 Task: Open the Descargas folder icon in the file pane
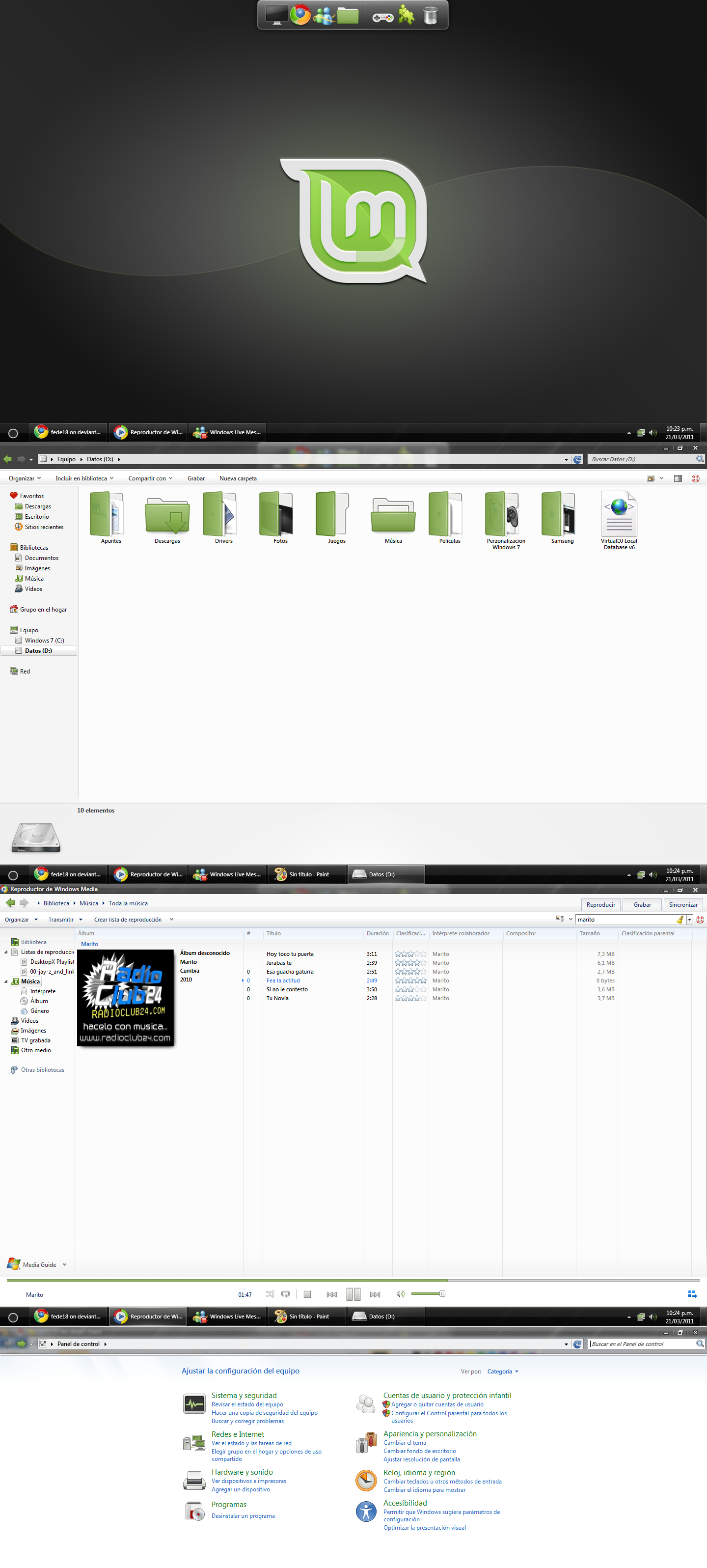167,517
